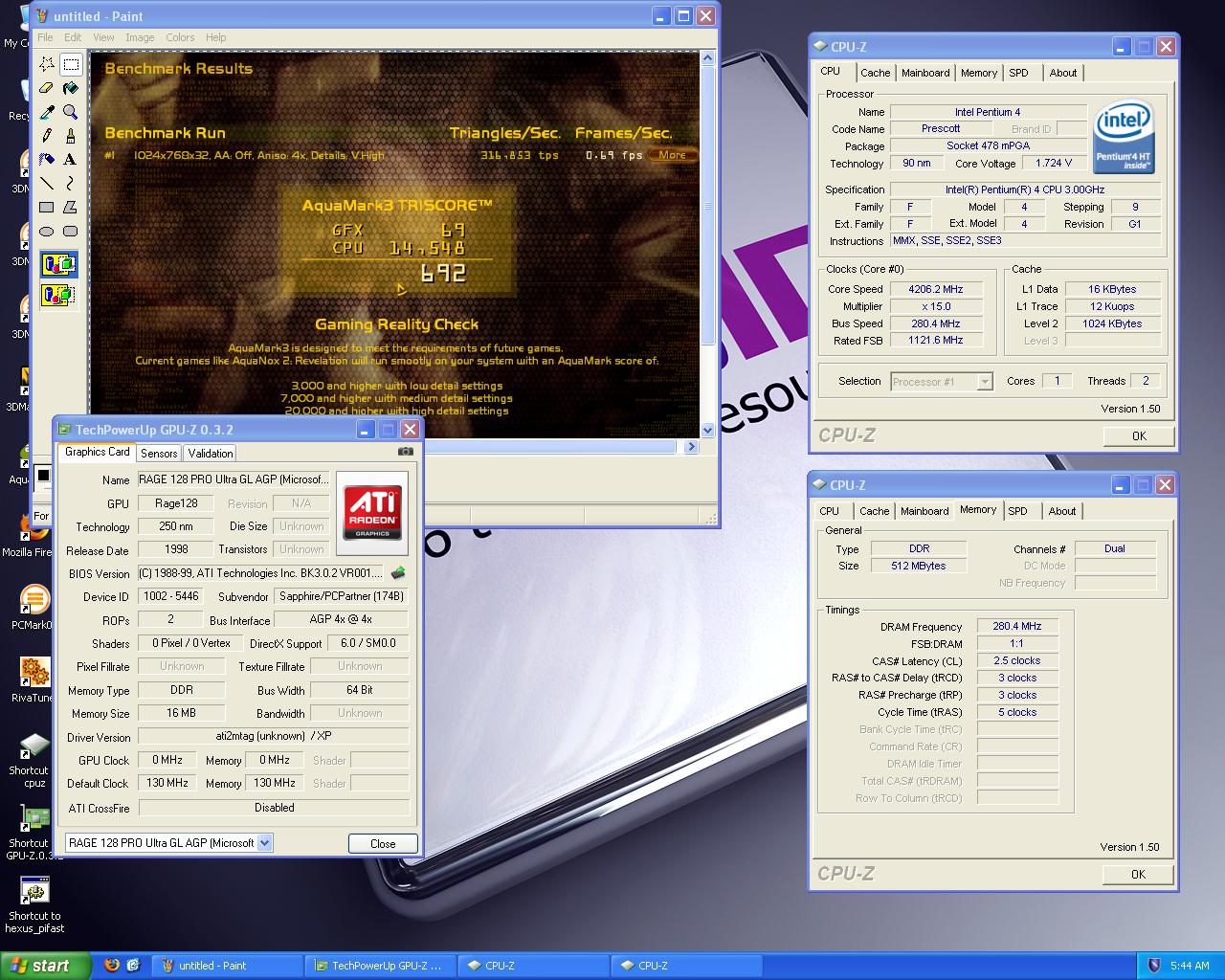This screenshot has width=1225, height=980.
Task: Open the View menu in Paint
Action: click(x=103, y=37)
